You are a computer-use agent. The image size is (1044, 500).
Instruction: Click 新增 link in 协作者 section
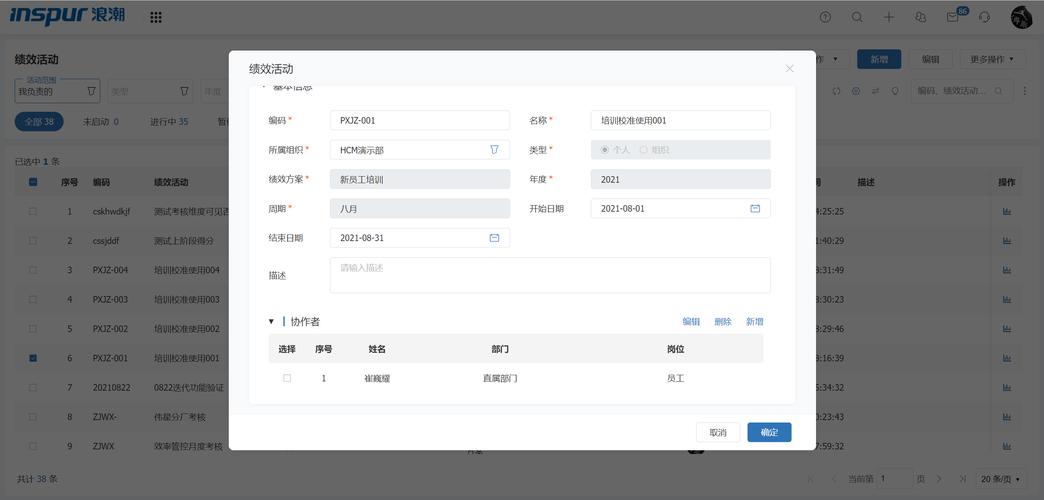tap(754, 322)
